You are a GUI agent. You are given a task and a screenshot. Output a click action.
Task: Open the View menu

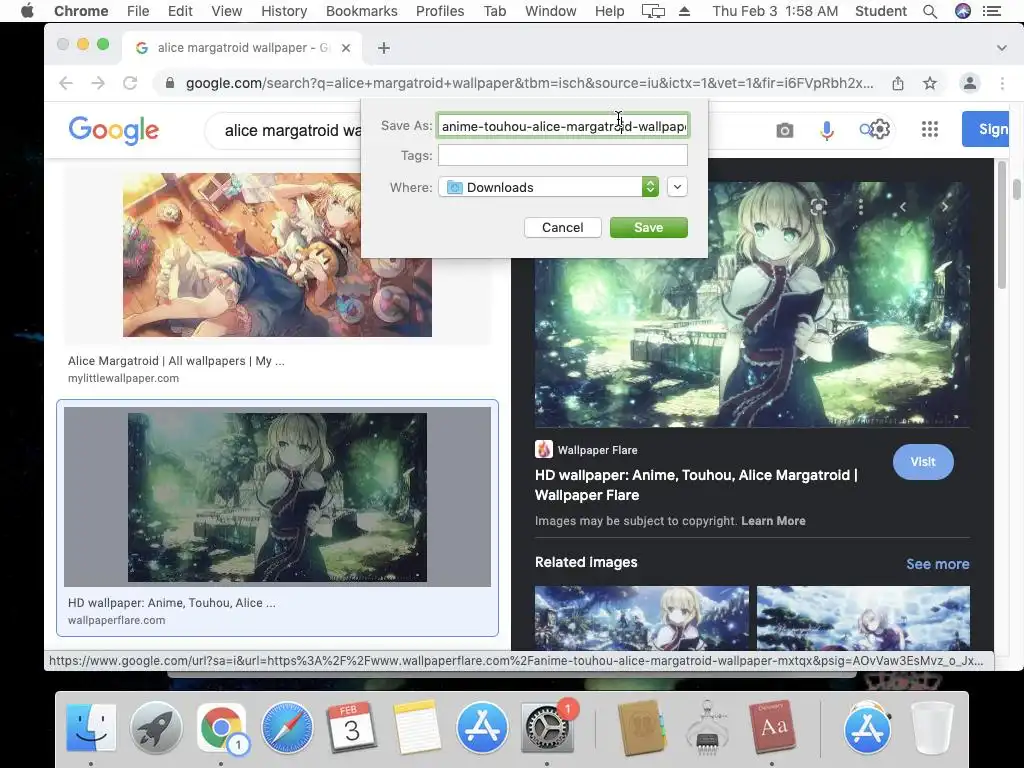point(227,11)
